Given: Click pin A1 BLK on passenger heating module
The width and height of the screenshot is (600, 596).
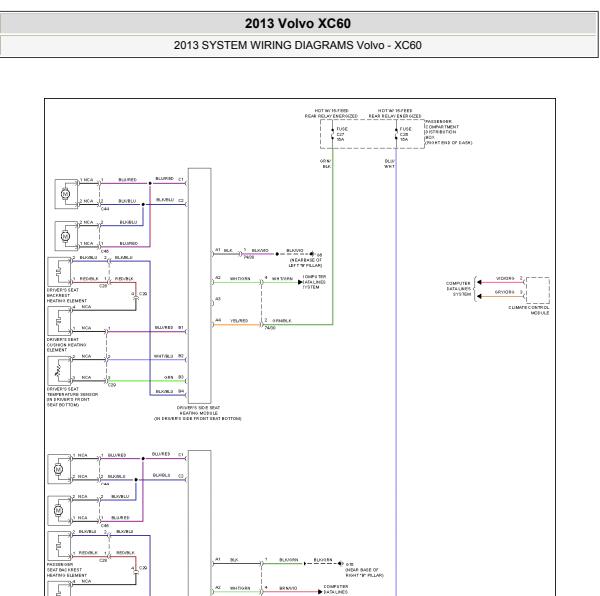Looking at the screenshot, I should coord(227,559).
